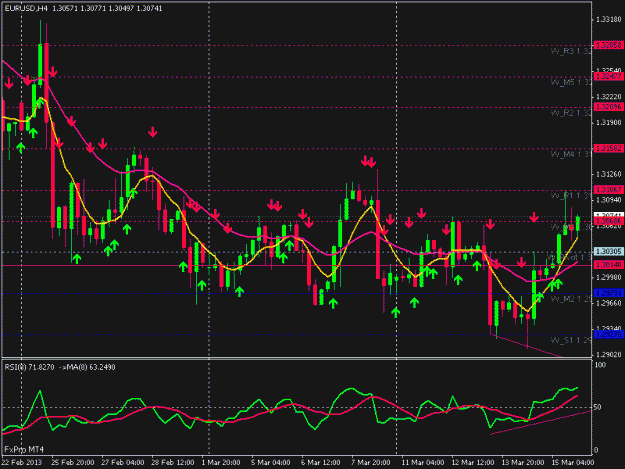Select the W_M4 pivot level label
Screen dimensions: 625x469
coord(571,154)
